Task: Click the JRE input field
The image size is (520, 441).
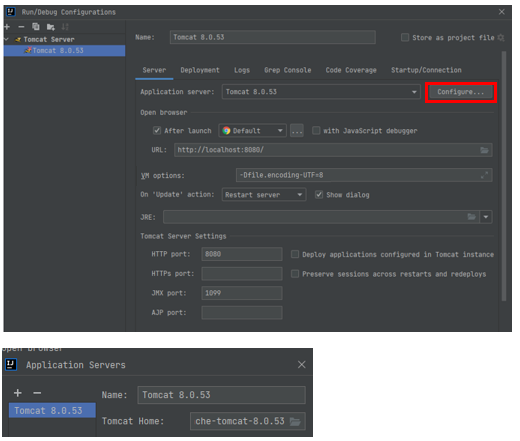Action: point(321,217)
